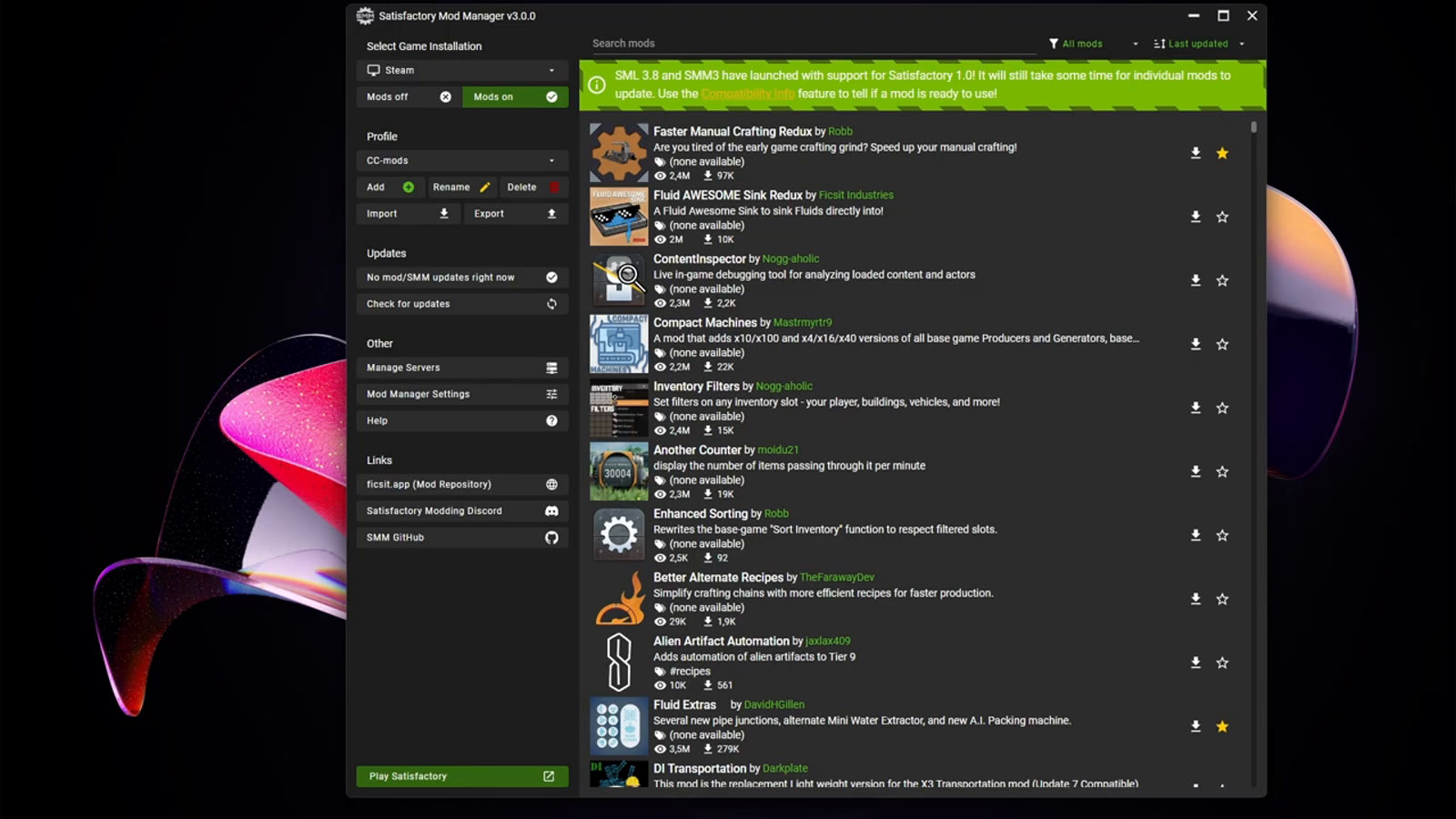Open Mod Manager Settings

462,394
